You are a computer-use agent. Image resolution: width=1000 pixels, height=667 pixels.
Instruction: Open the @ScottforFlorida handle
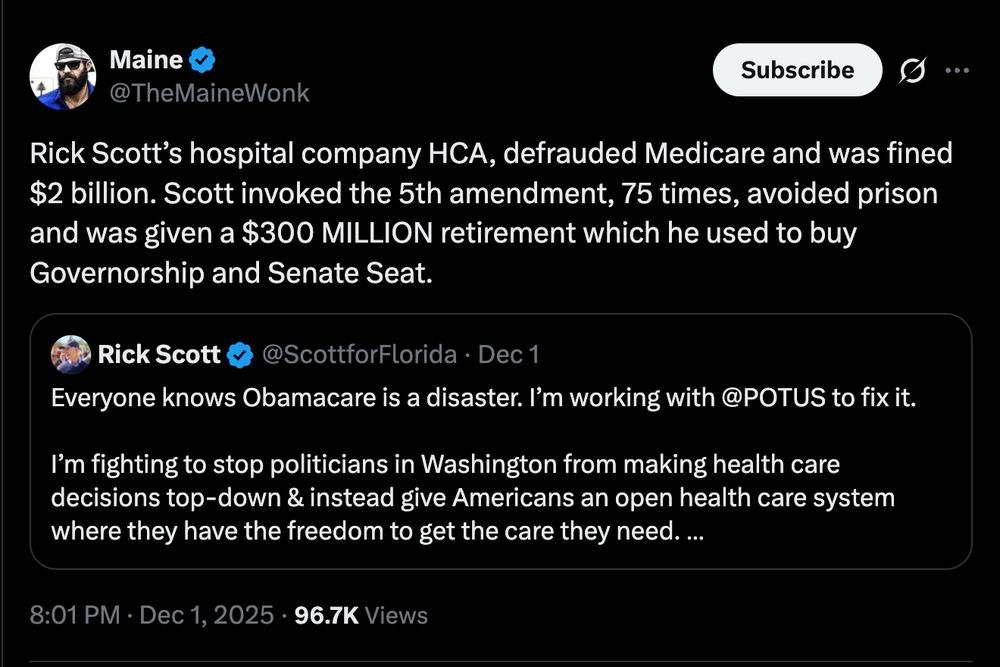point(359,354)
